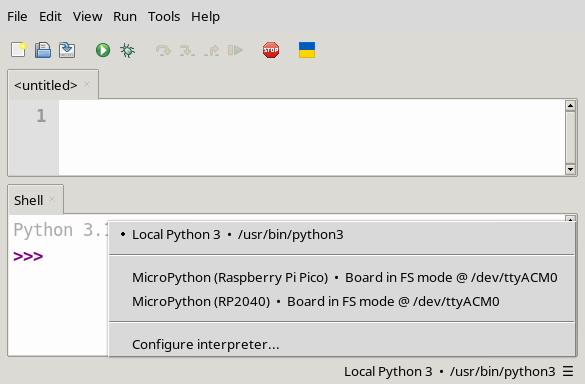The image size is (585, 384).
Task: Click editor scrollbar up arrow
Action: coord(570,106)
